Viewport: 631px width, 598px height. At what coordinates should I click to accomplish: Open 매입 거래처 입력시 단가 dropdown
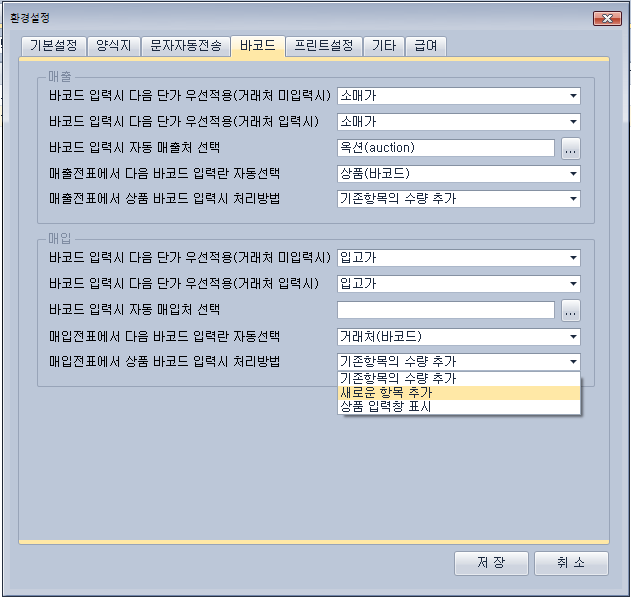pos(459,284)
